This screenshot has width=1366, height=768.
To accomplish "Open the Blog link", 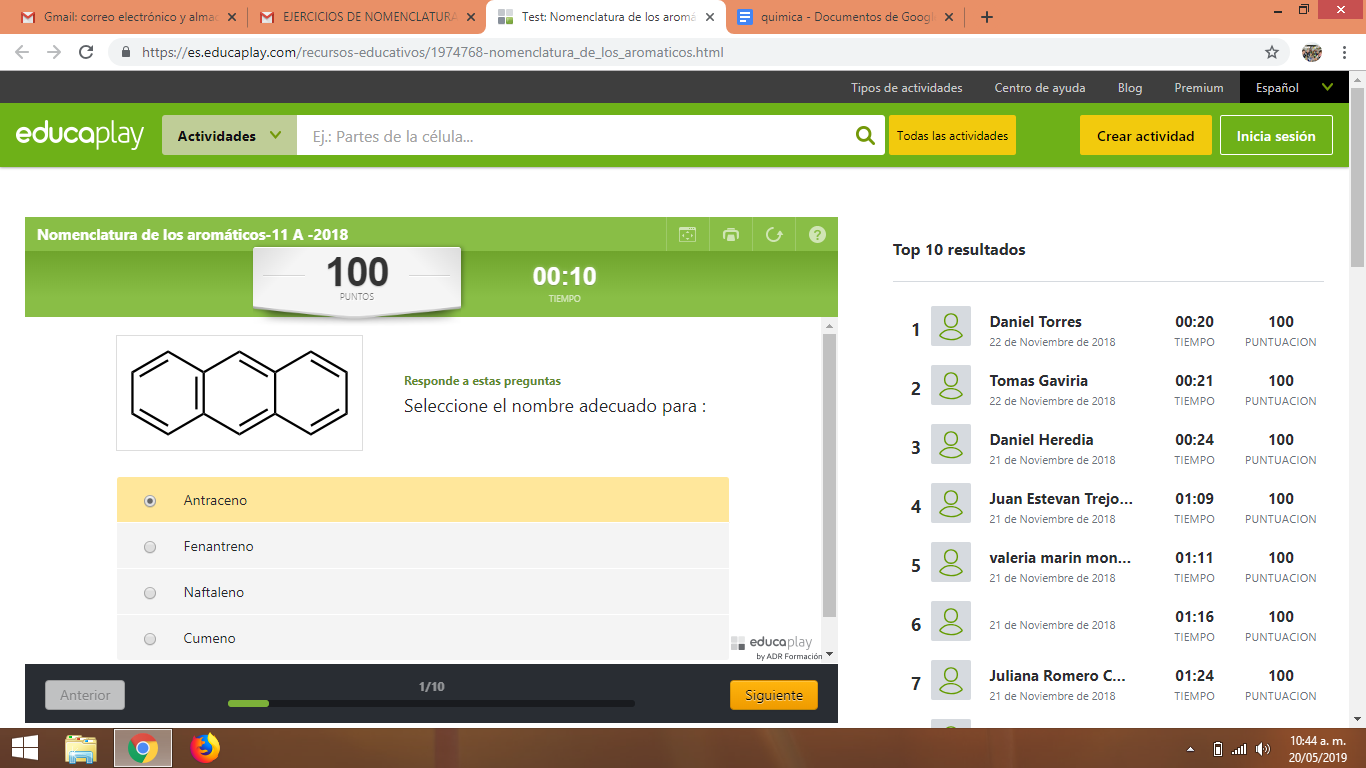I will 1130,88.
